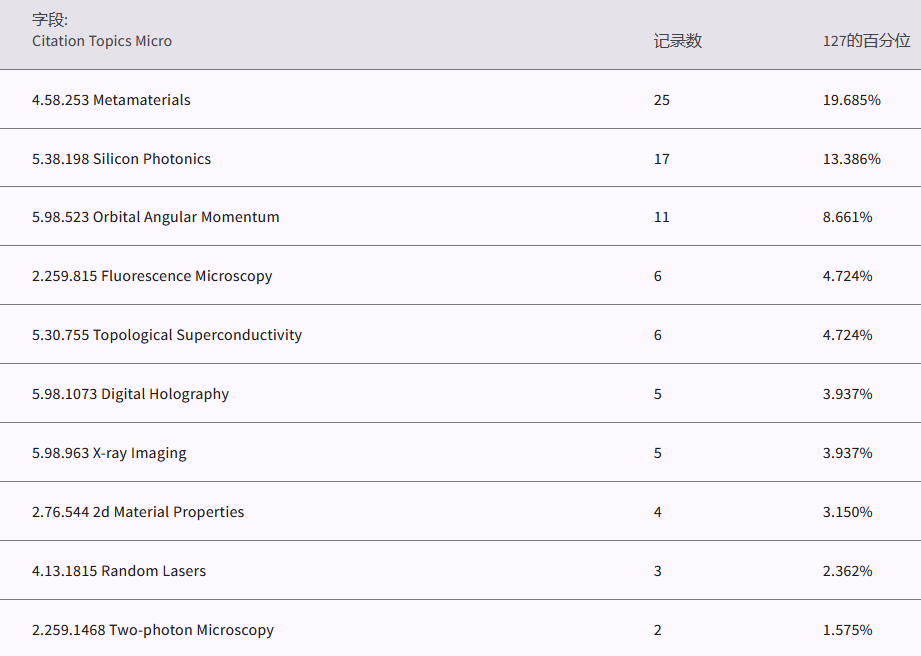This screenshot has width=921, height=656.
Task: Click the record count 17 for Silicon Photonics
Action: pos(661,159)
